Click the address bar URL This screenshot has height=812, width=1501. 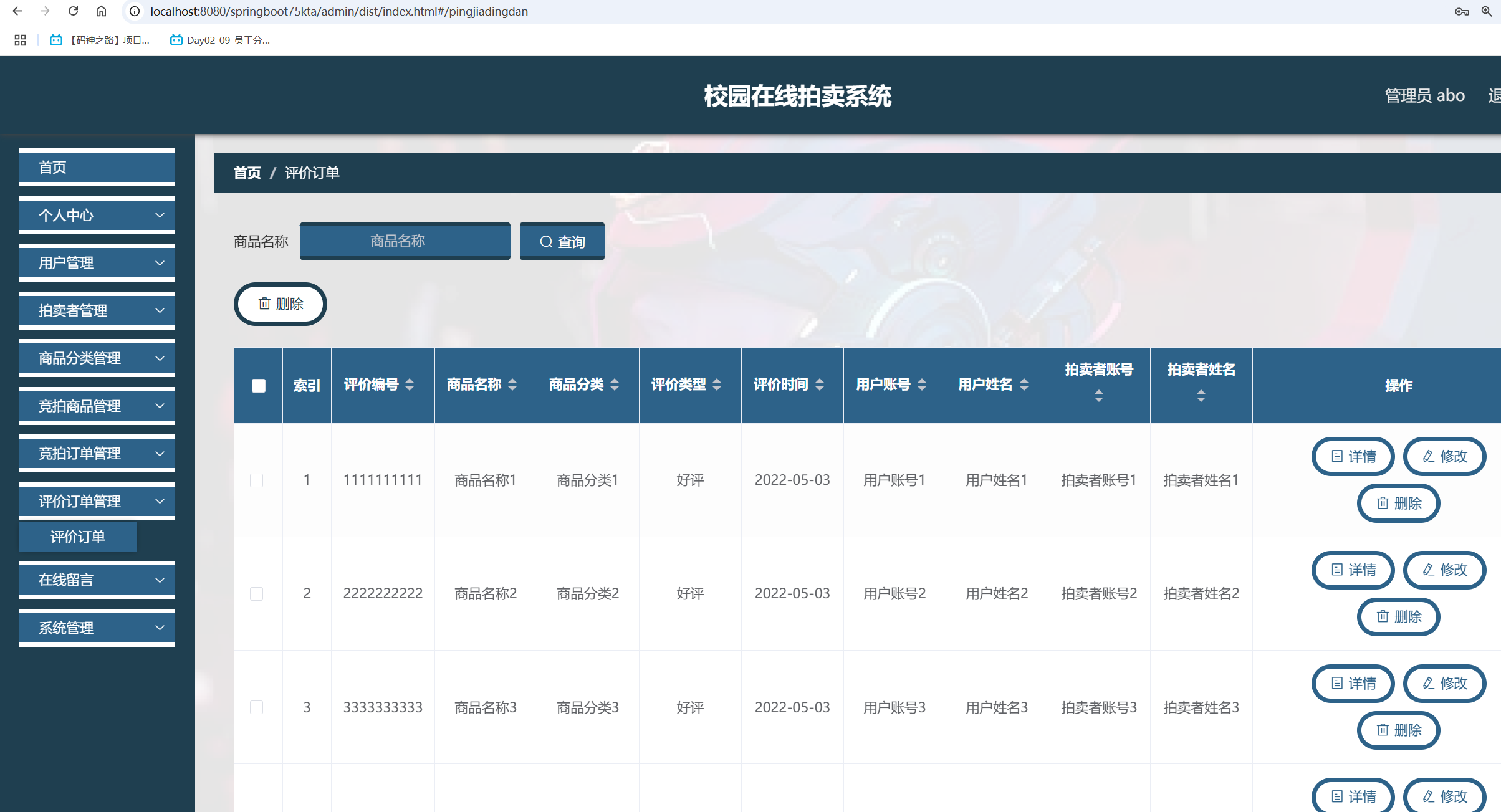point(339,11)
